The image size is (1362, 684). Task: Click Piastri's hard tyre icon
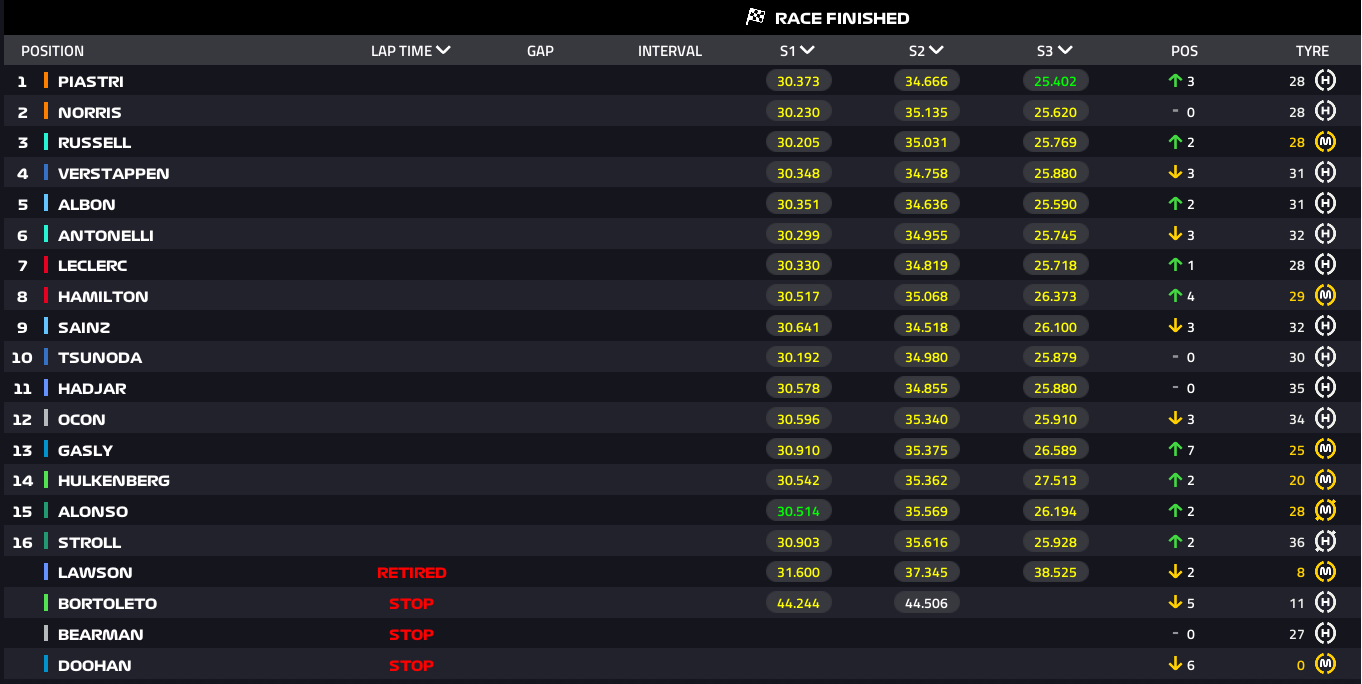[x=1326, y=81]
